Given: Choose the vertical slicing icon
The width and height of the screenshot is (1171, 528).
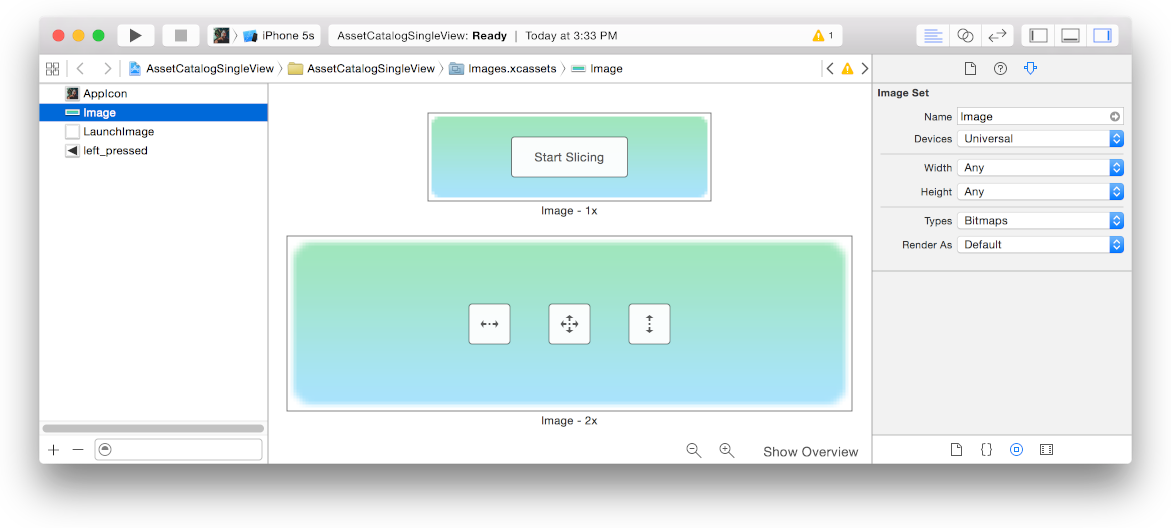Looking at the screenshot, I should (x=649, y=324).
